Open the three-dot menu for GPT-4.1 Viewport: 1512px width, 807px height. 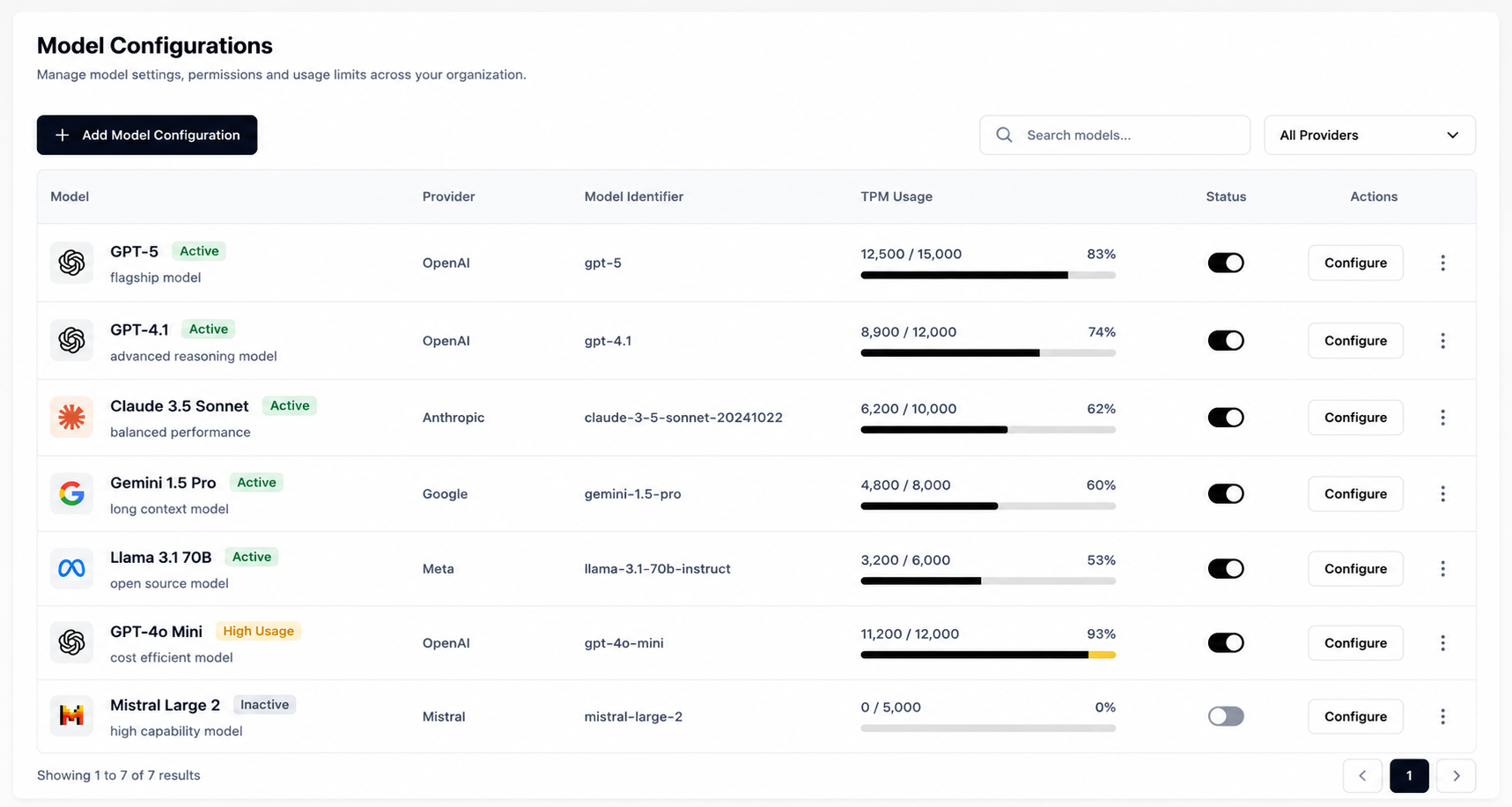coord(1442,341)
